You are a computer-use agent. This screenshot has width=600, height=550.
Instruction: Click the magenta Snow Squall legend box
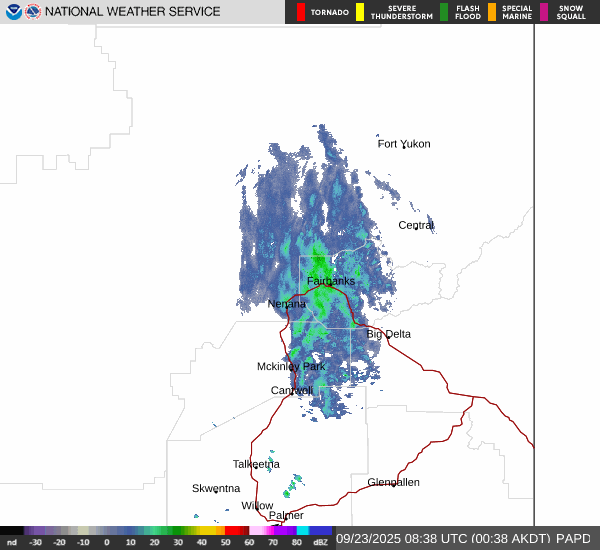point(544,12)
